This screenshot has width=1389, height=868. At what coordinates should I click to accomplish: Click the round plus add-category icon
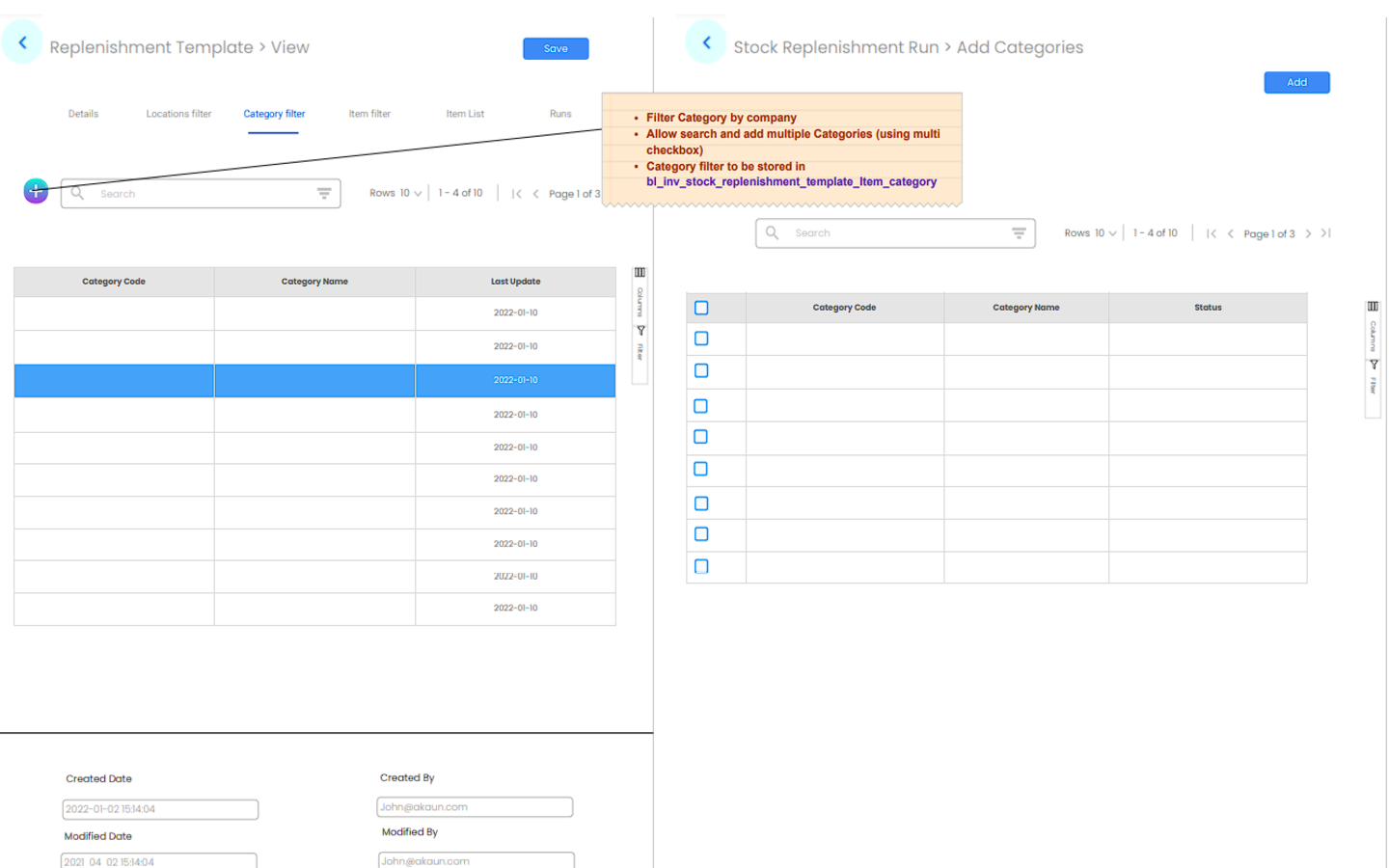click(36, 191)
